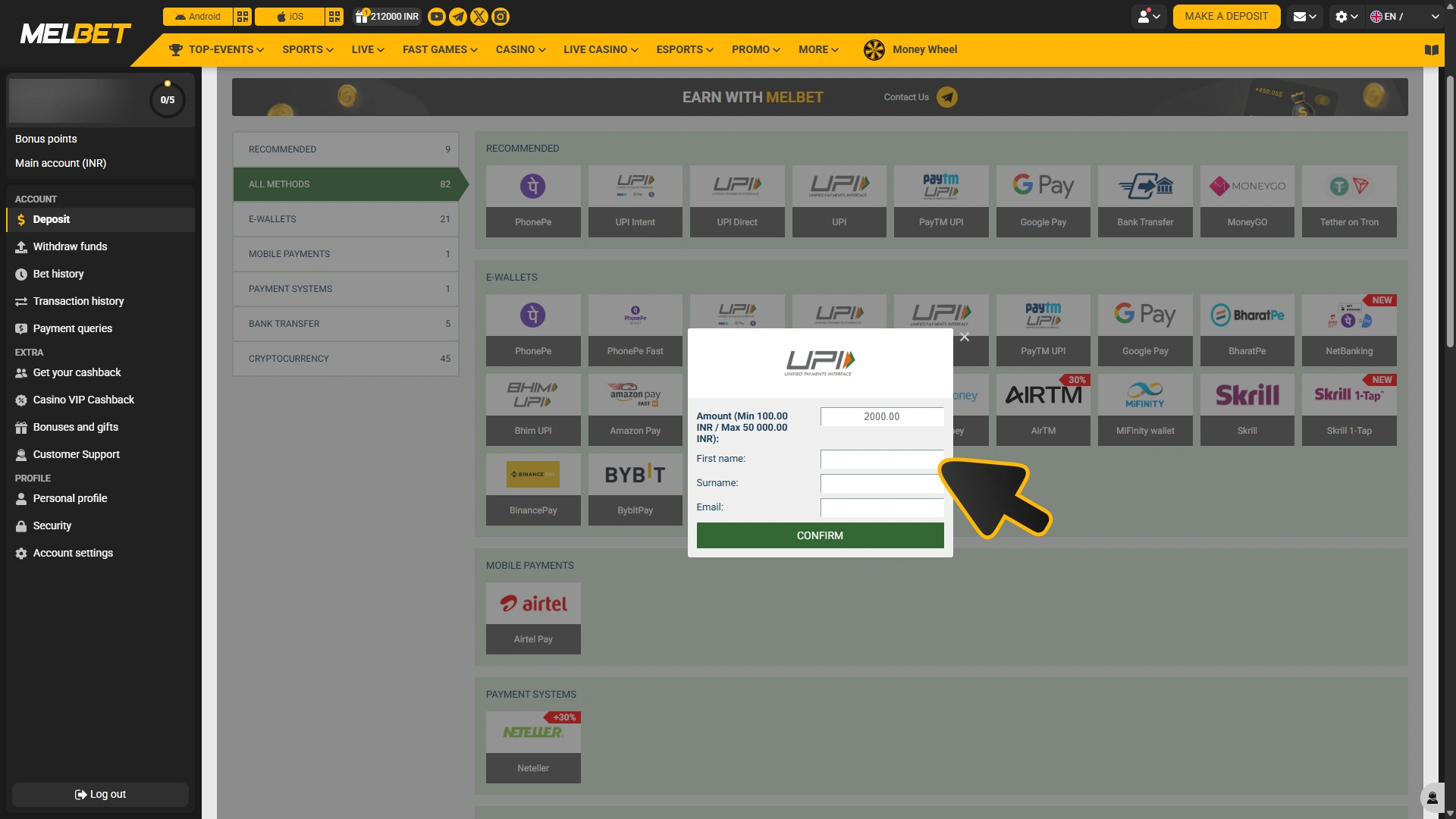Open the settings gear dropdown
This screenshot has height=819, width=1456.
(x=1347, y=17)
